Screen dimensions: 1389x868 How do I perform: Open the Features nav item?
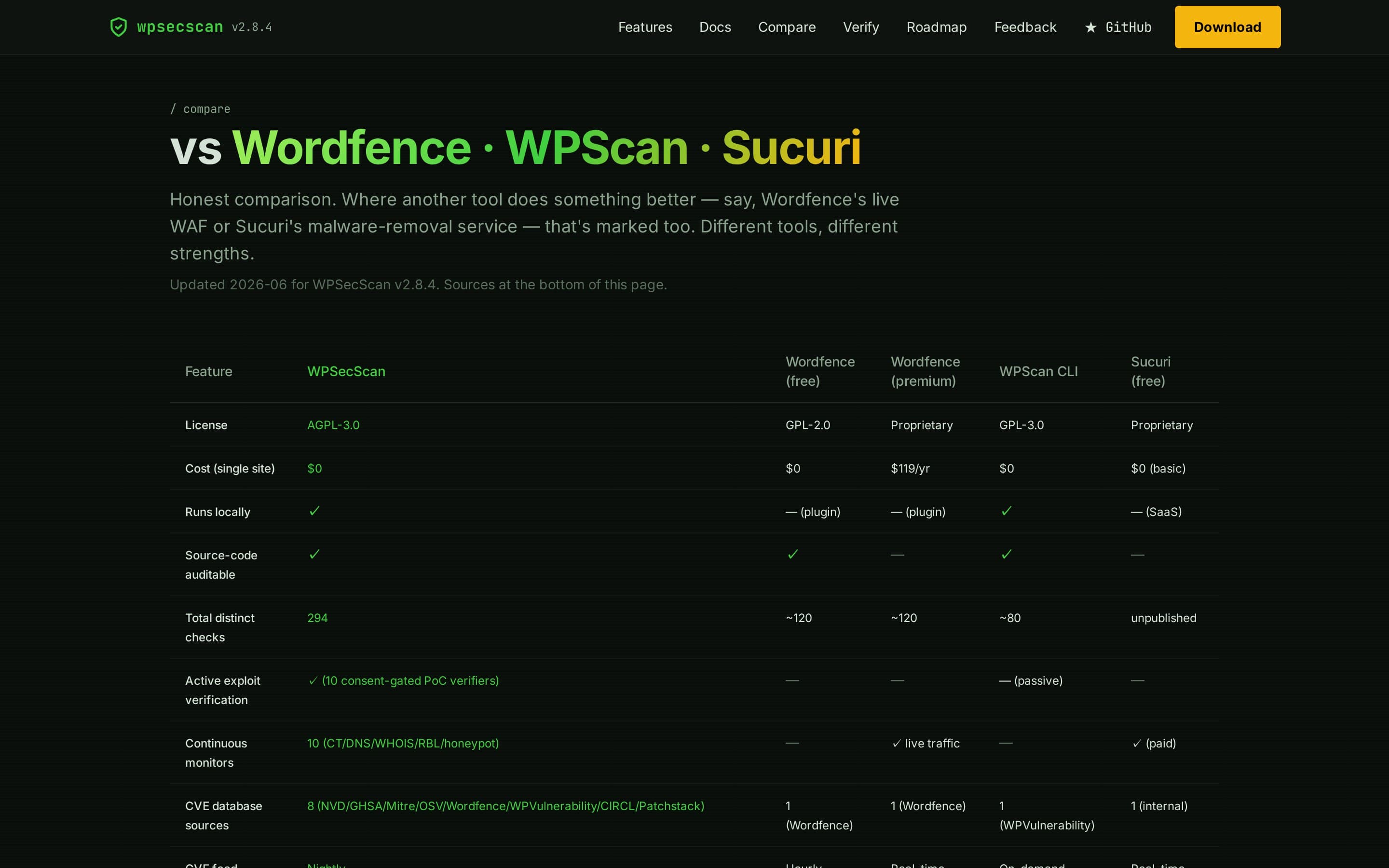click(x=644, y=27)
